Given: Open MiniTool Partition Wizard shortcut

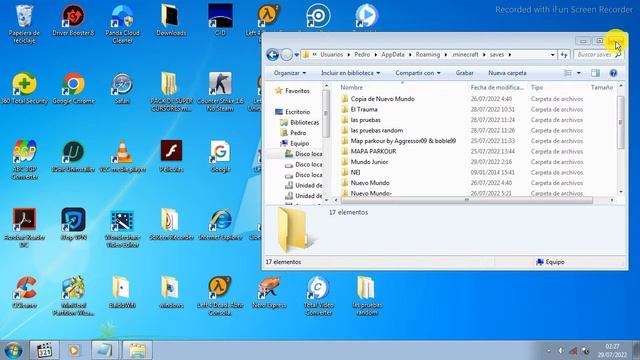Looking at the screenshot, I should (73, 296).
